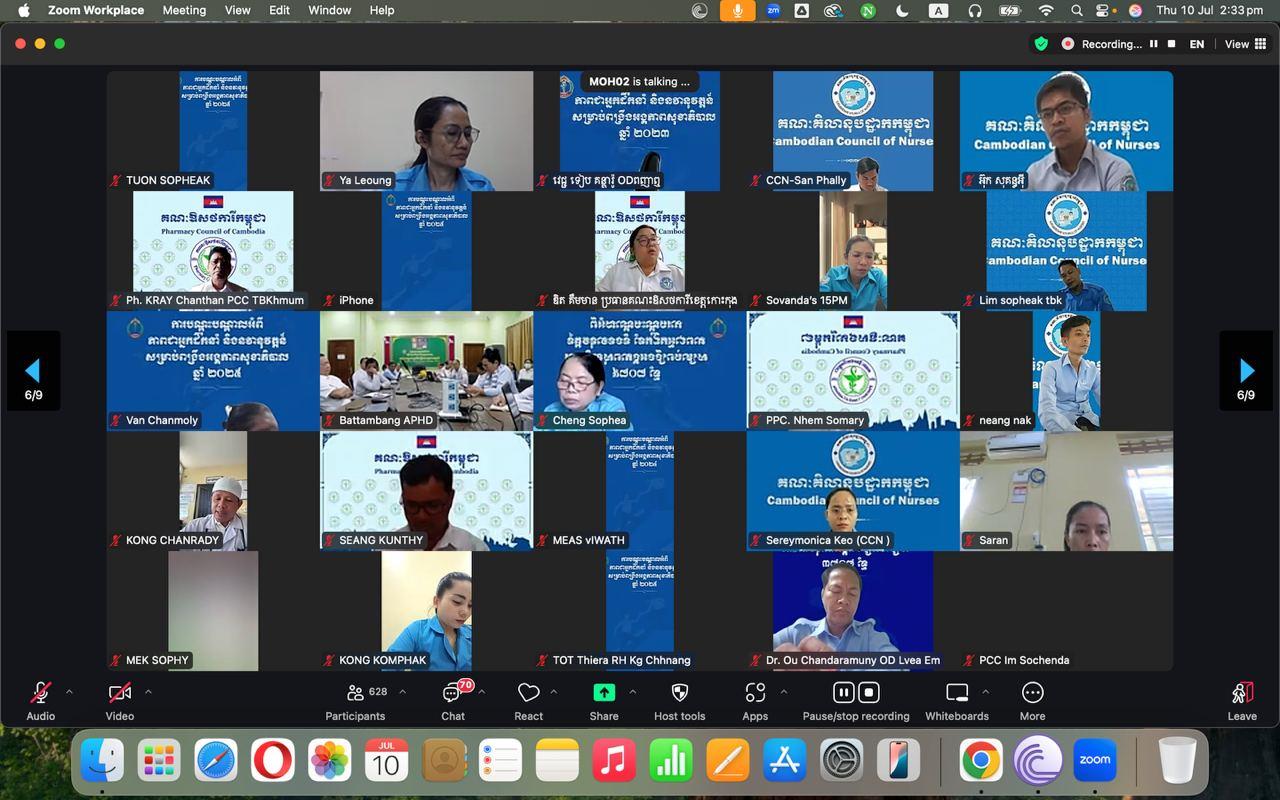Open Zoom Workplace menu
The image size is (1280, 800).
(96, 10)
